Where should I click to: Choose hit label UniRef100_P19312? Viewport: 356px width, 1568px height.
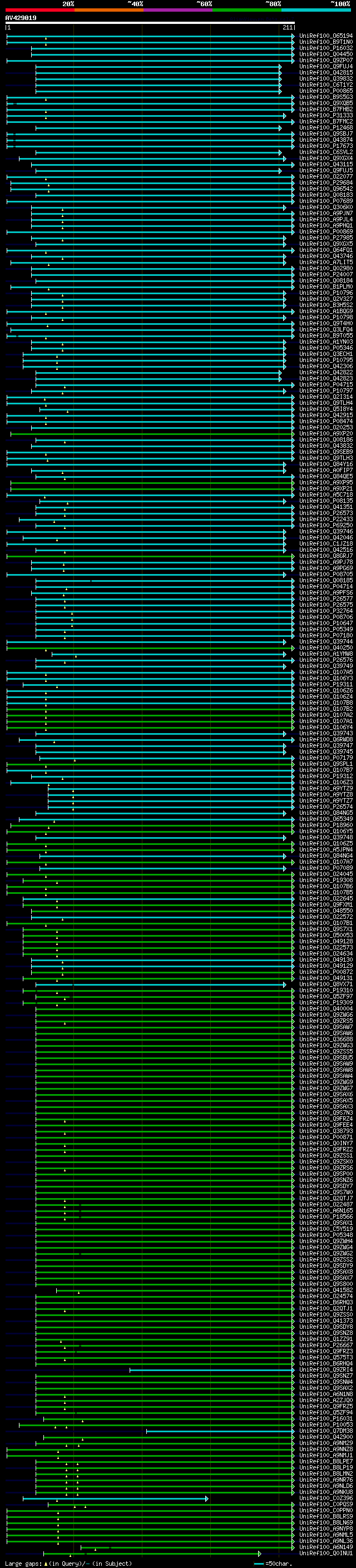click(x=326, y=776)
